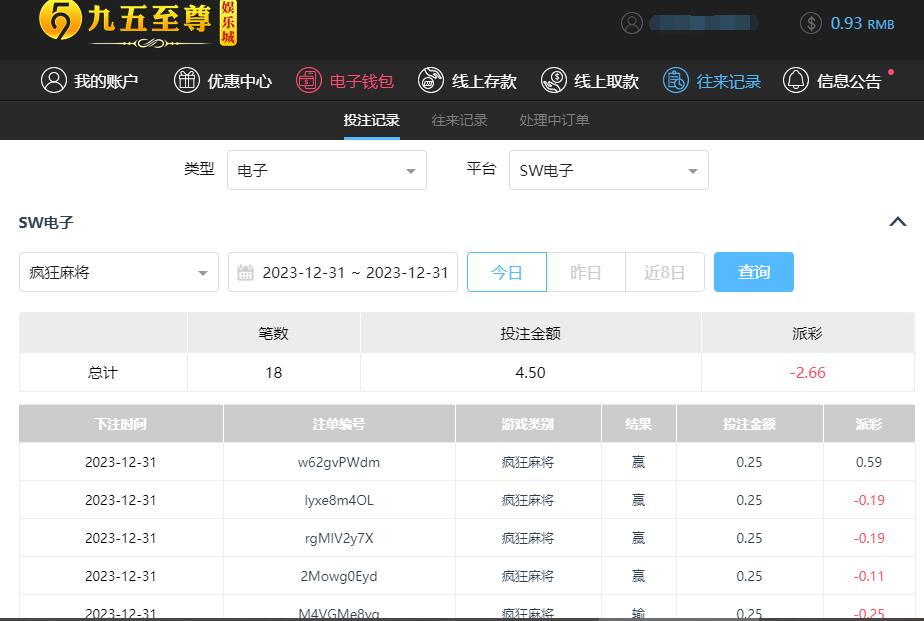Open 优惠中心 menu
The image size is (924, 621).
(223, 80)
